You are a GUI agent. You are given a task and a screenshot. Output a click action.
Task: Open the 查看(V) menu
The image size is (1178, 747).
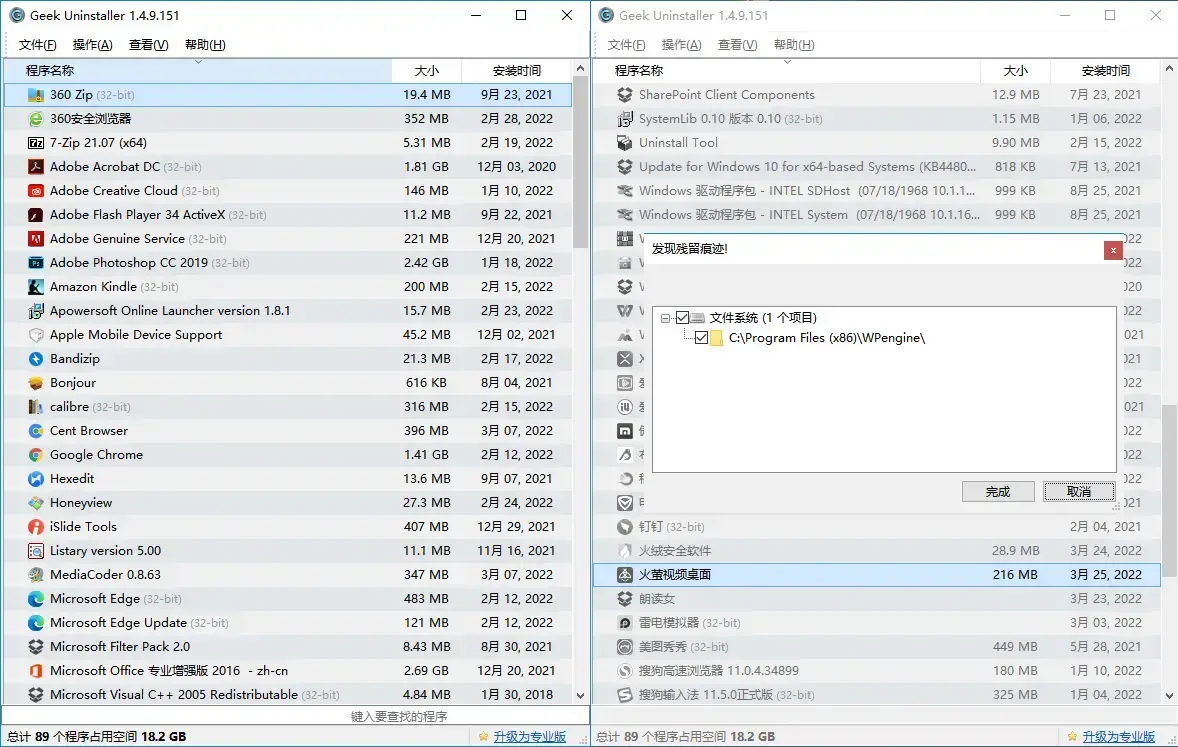click(148, 44)
